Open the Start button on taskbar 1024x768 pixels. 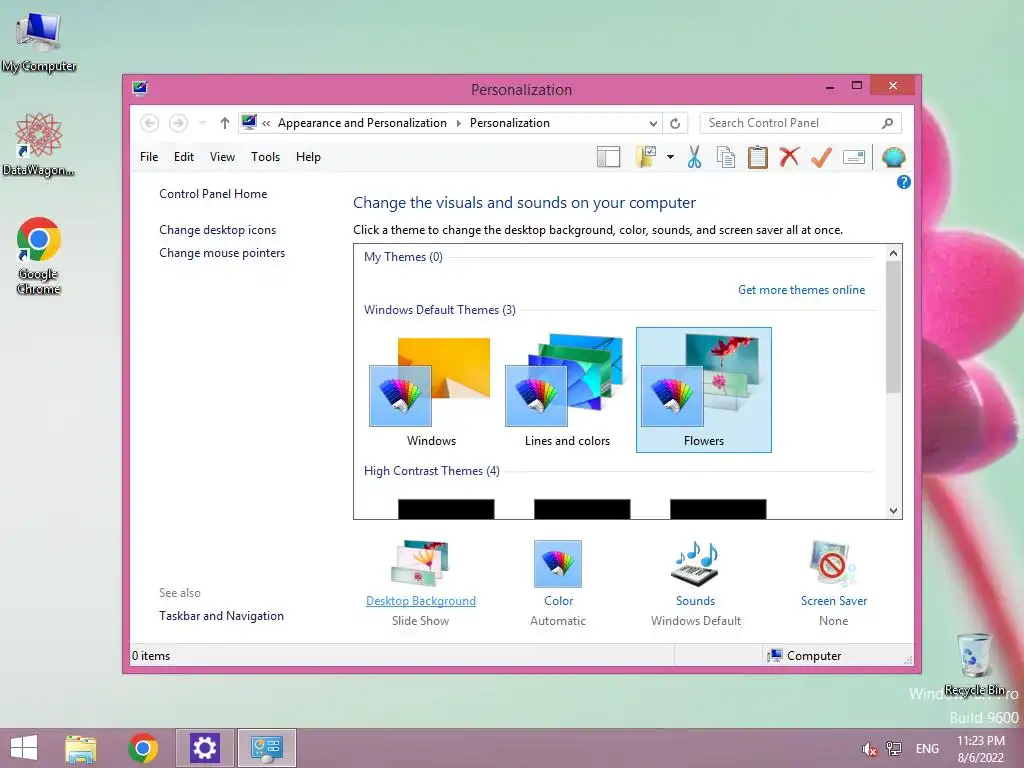pyautogui.click(x=24, y=748)
